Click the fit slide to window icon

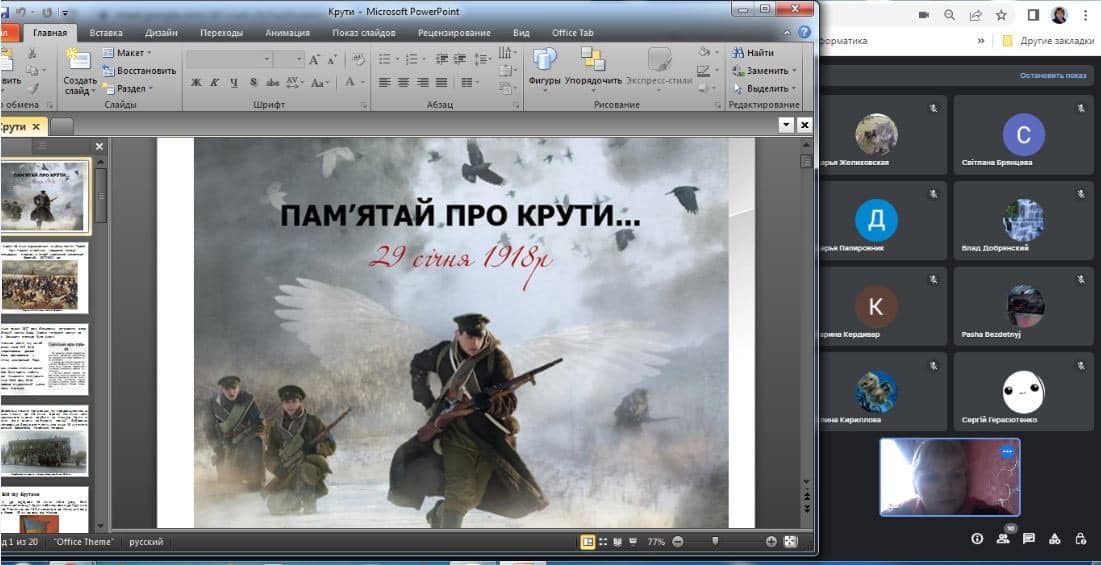[x=791, y=542]
